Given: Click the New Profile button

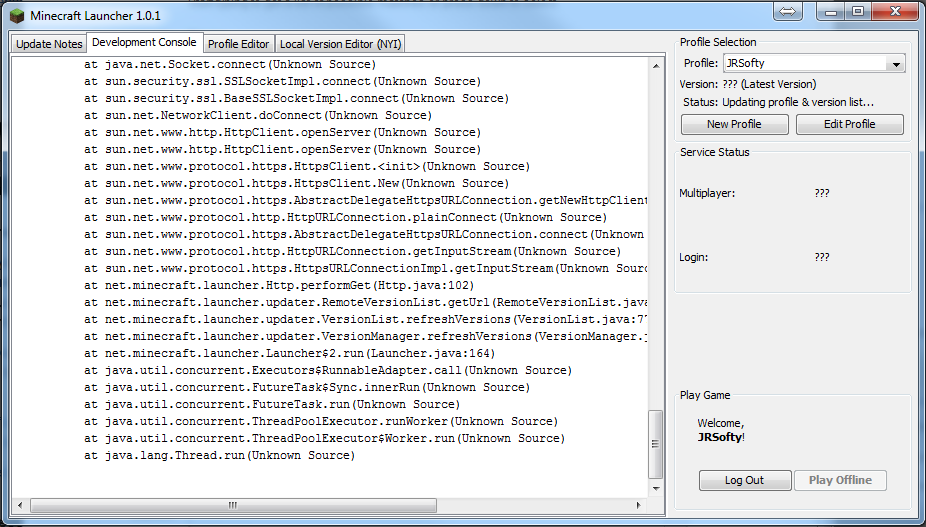Looking at the screenshot, I should point(734,124).
